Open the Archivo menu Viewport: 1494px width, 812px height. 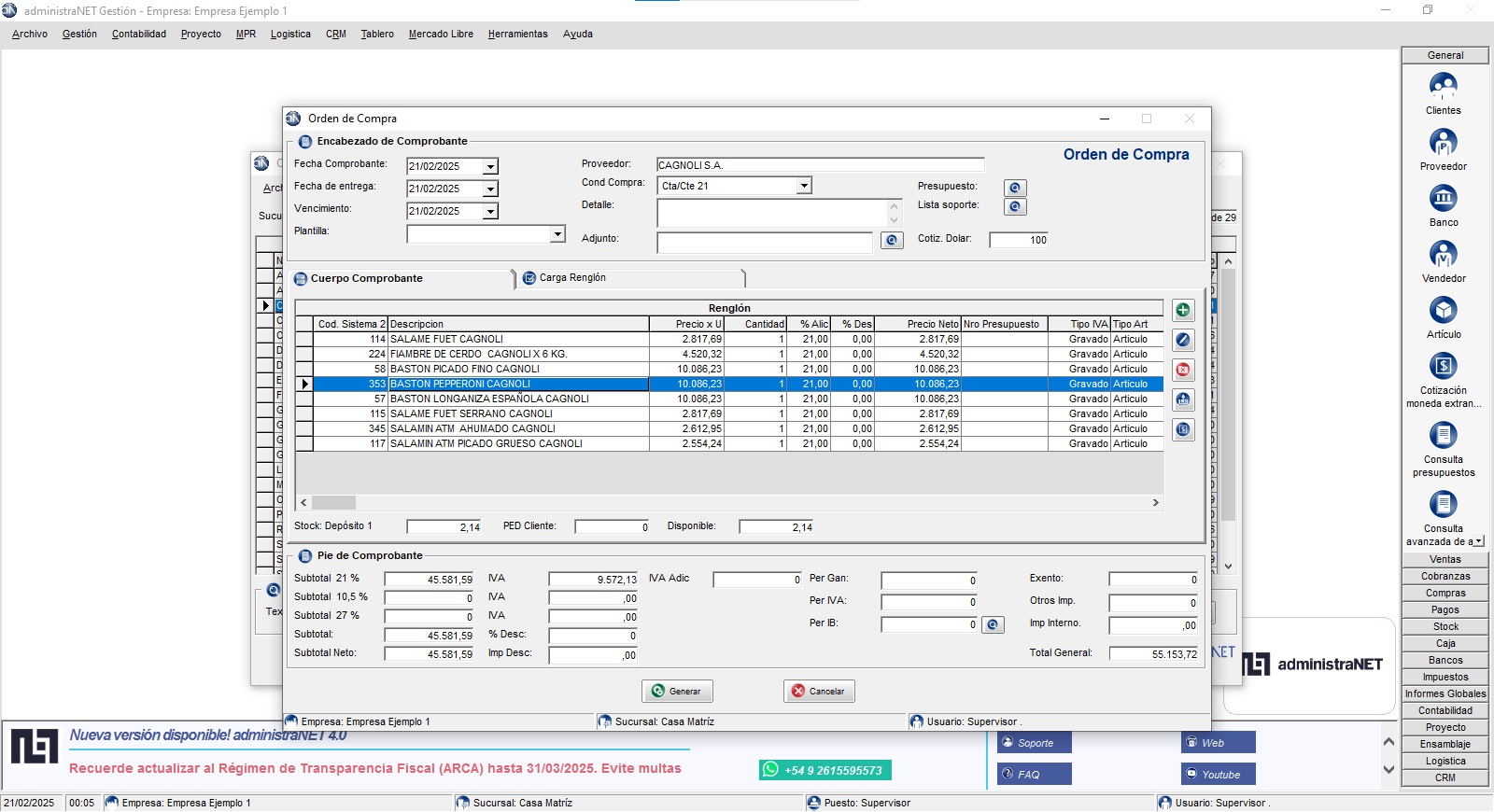click(30, 34)
